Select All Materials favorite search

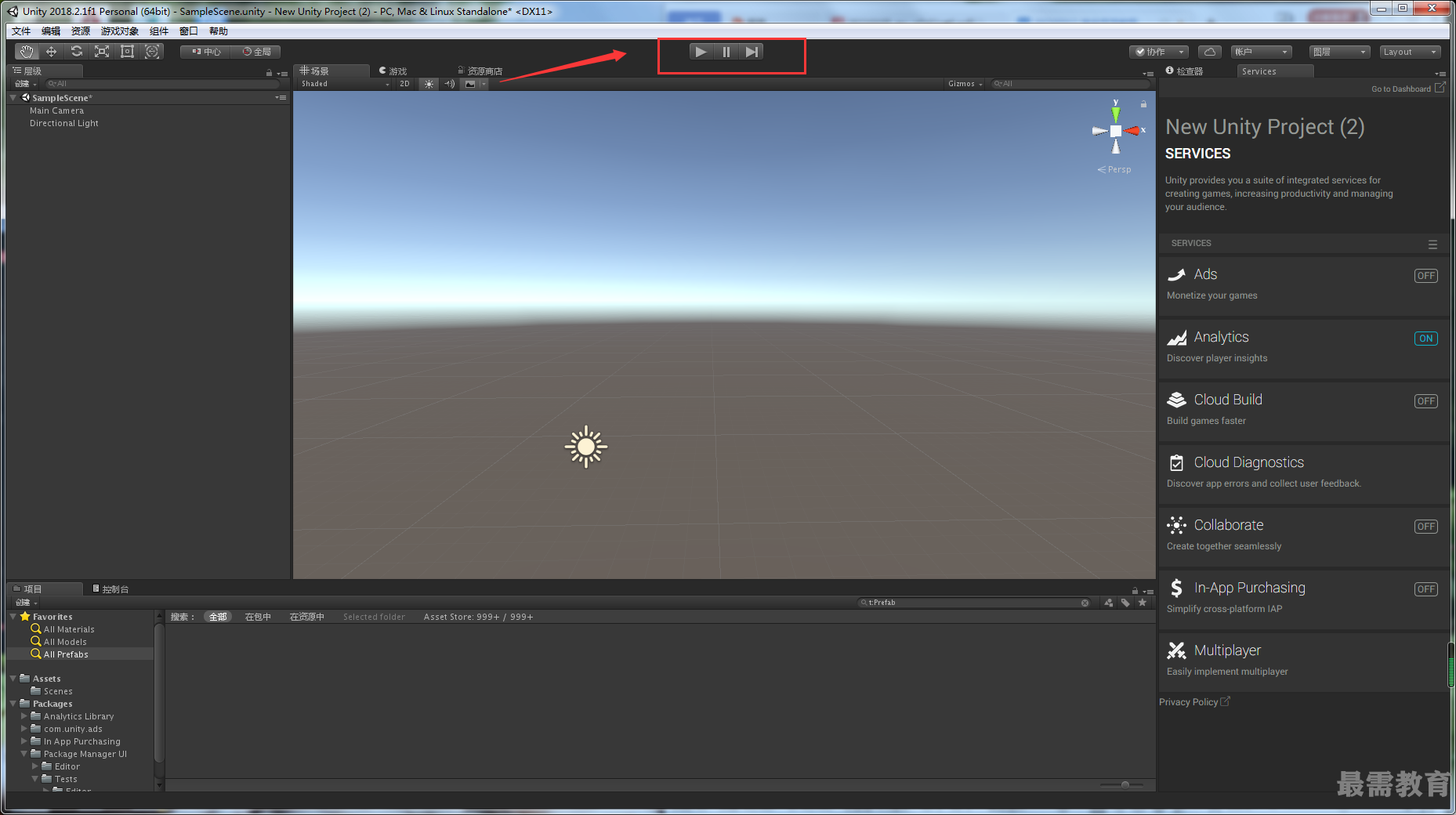[x=69, y=629]
